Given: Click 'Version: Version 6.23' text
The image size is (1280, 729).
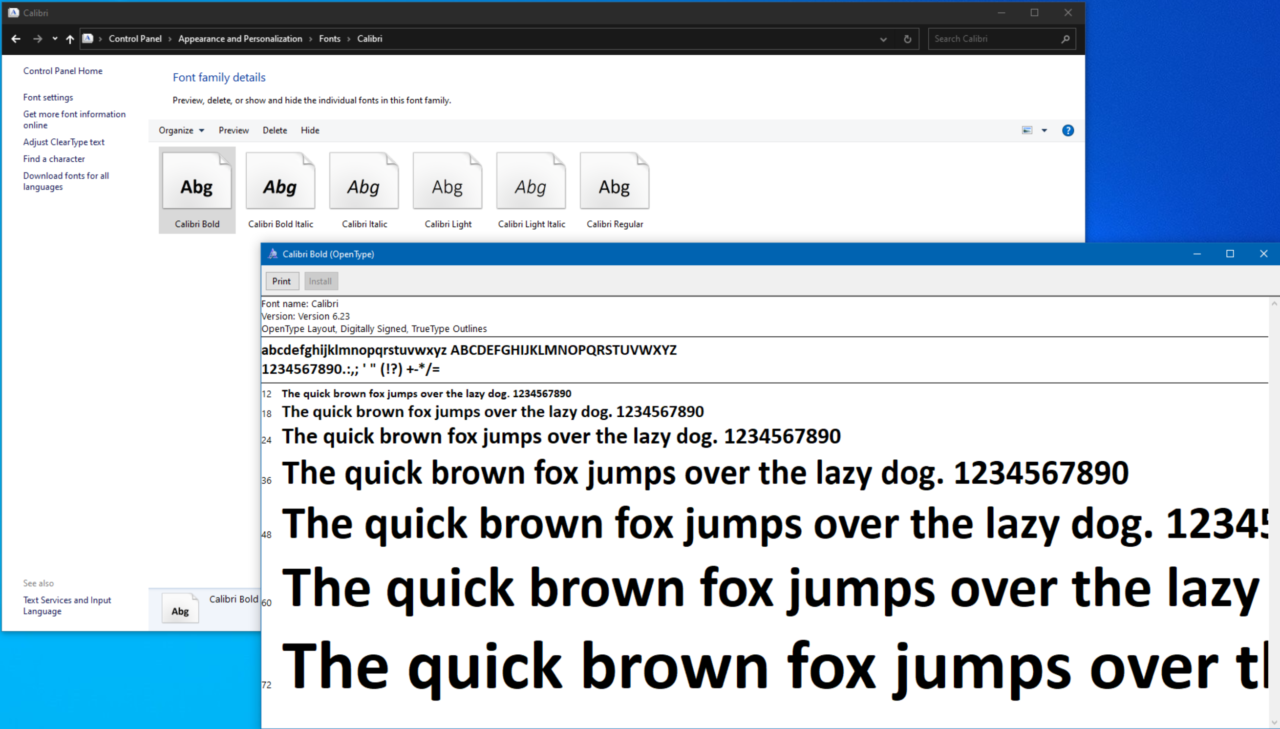Looking at the screenshot, I should coord(306,316).
